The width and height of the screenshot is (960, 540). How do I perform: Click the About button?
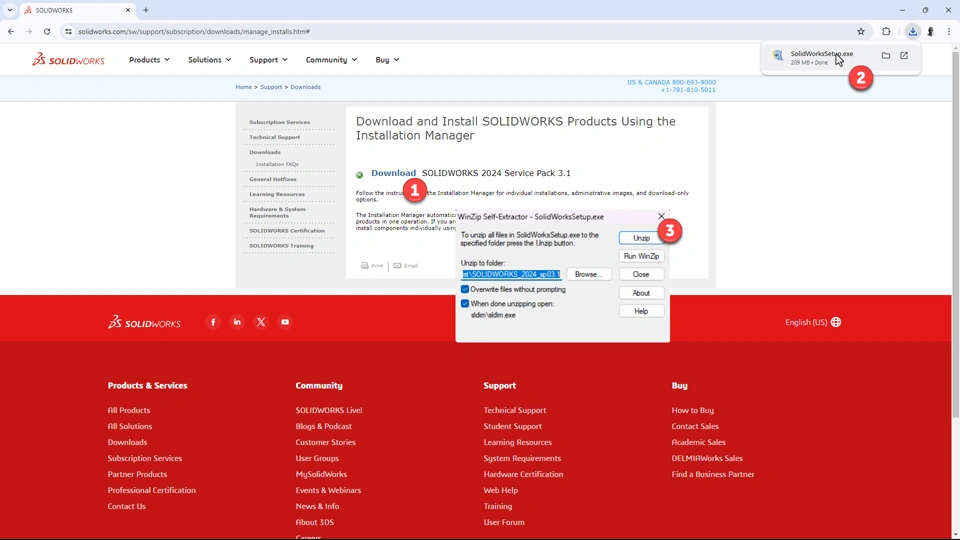[x=641, y=293]
